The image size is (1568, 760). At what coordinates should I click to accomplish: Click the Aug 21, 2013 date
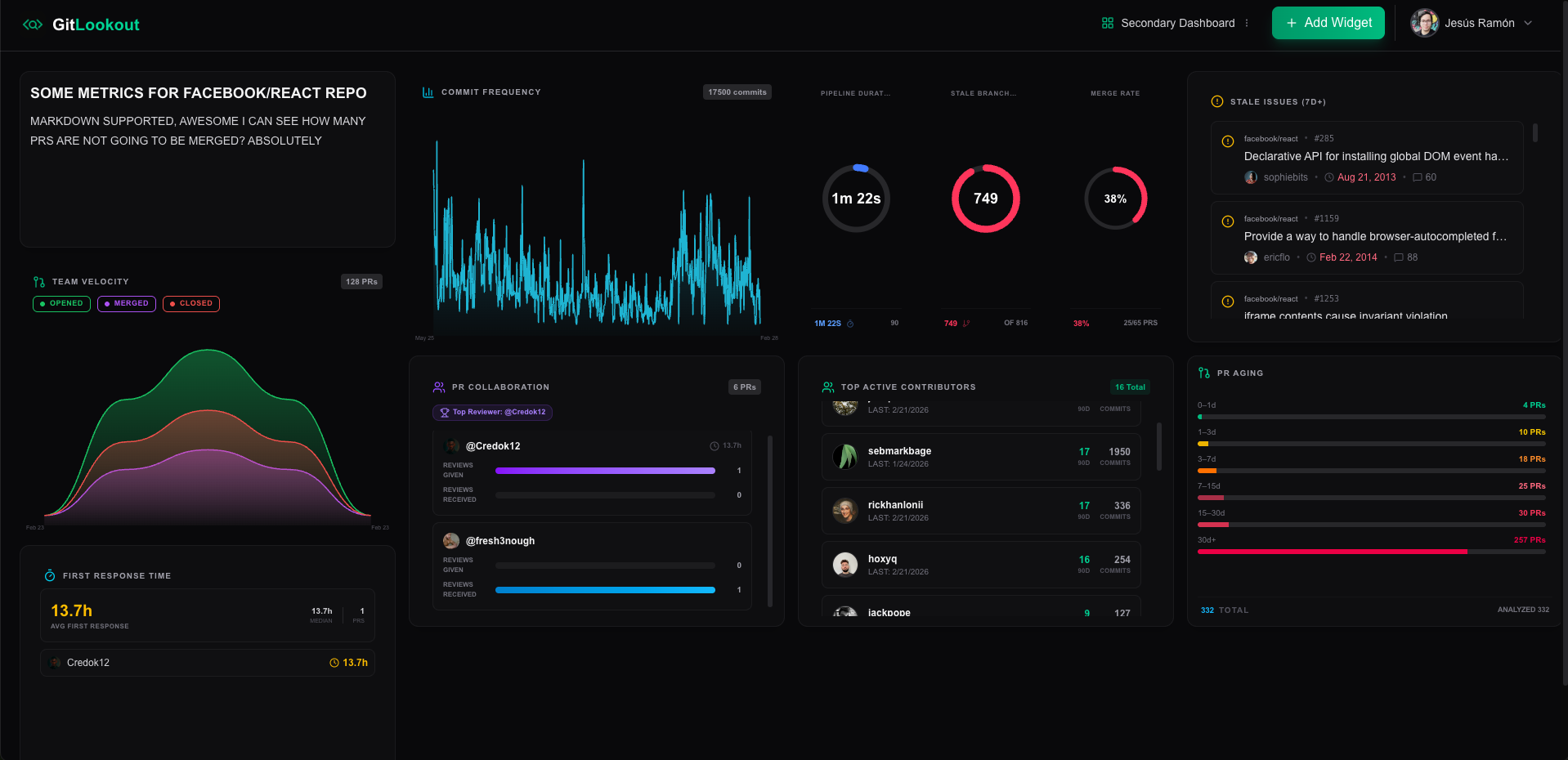(x=1366, y=177)
